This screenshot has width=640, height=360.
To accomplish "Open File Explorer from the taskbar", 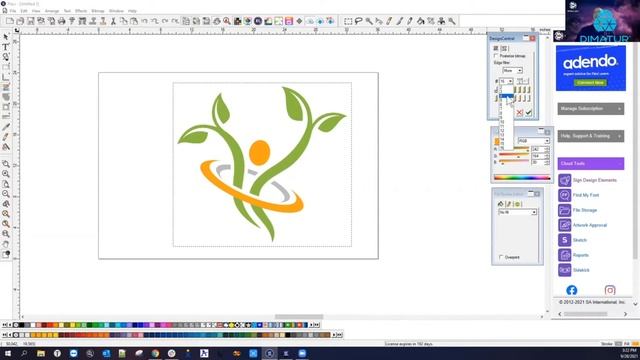I will pos(41,353).
